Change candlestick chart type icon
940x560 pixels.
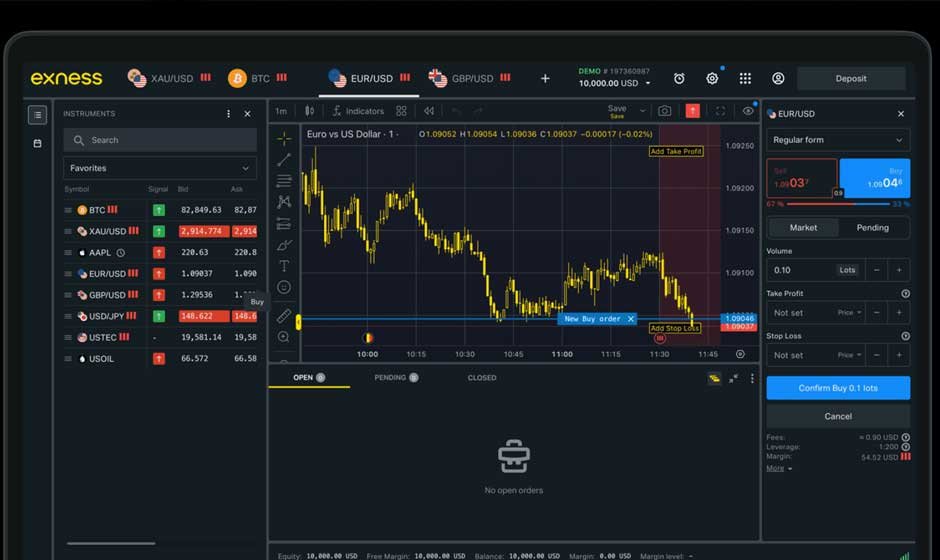(309, 111)
